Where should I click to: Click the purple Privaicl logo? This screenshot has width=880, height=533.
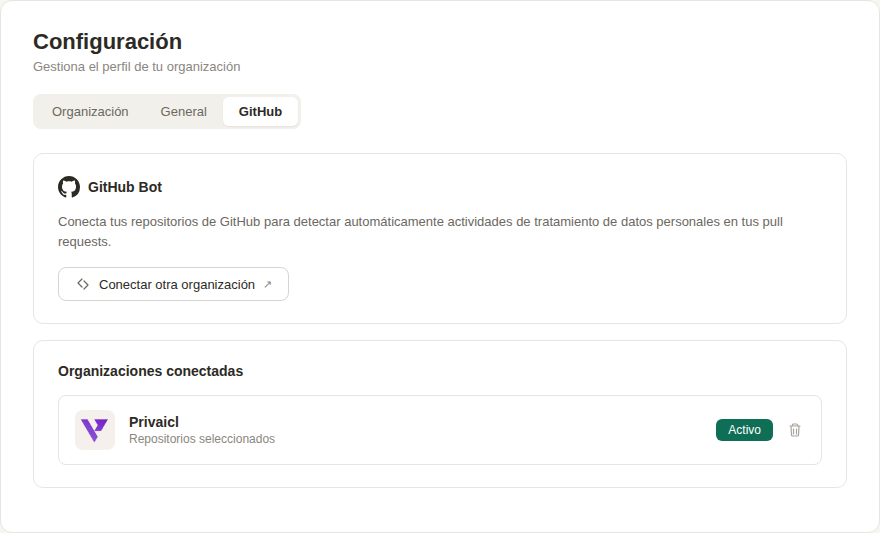(95, 430)
